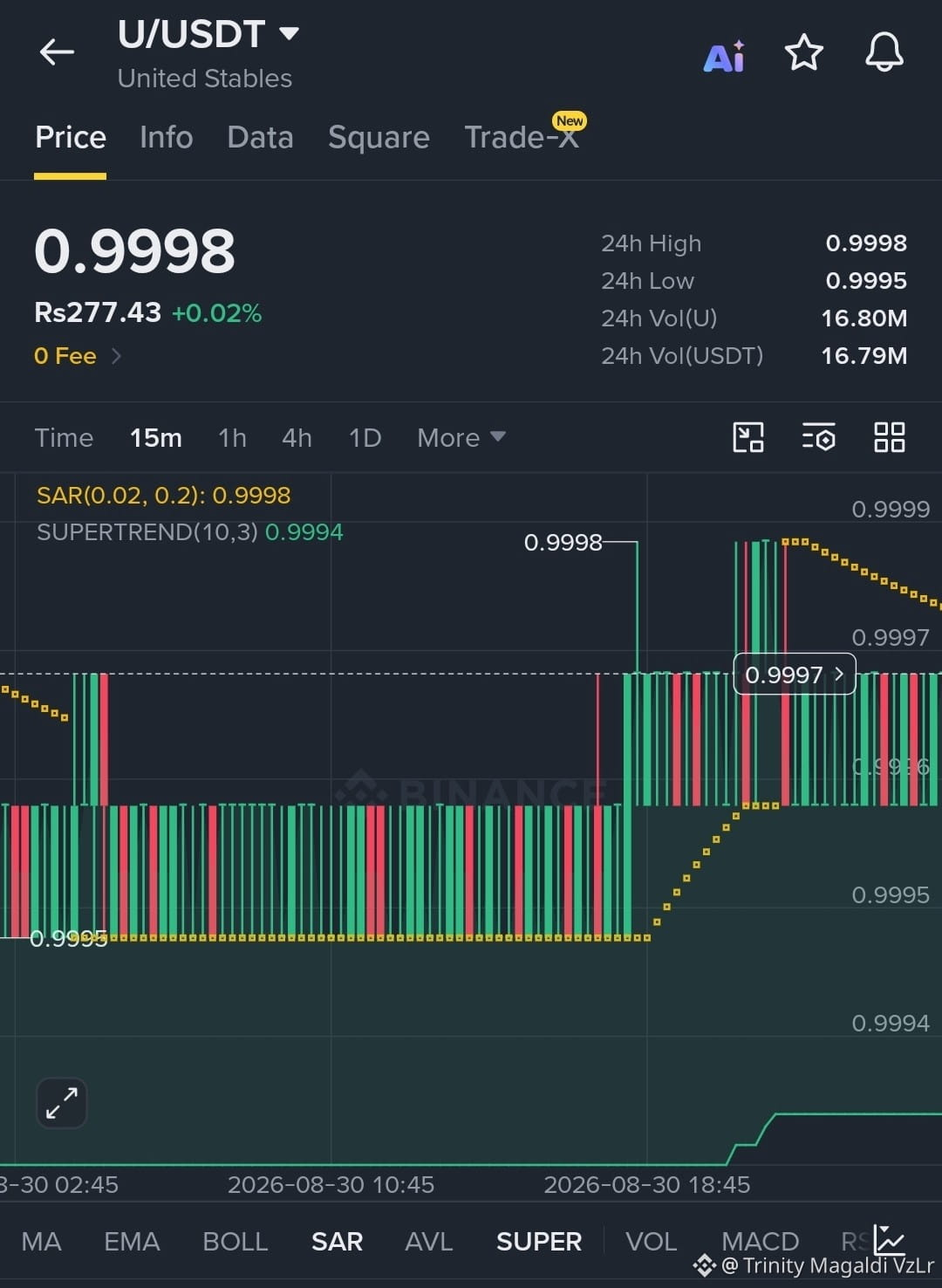Toggle the SAR indicator off
The width and height of the screenshot is (942, 1288).
(x=337, y=1241)
